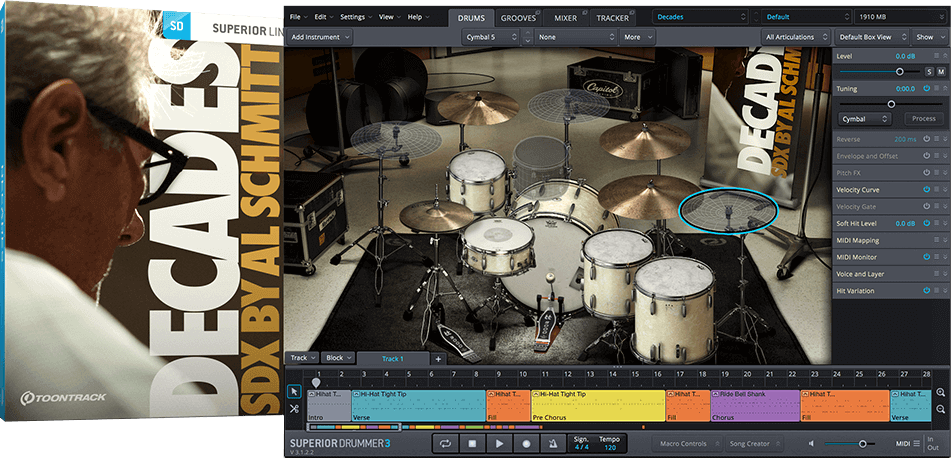Open the Show dropdown

(x=929, y=37)
